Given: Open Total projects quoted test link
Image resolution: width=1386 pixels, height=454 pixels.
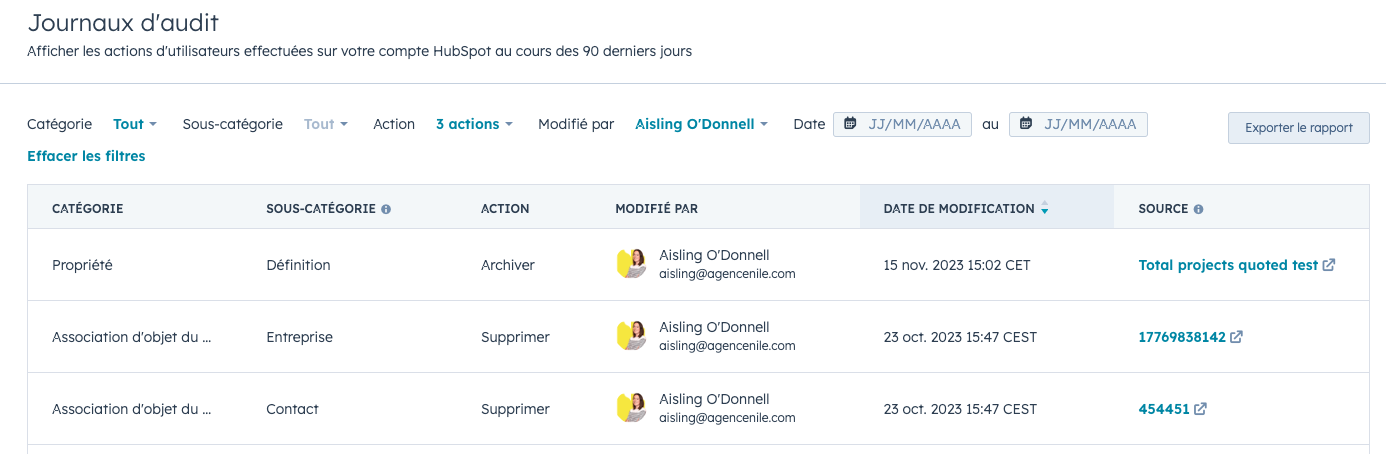Looking at the screenshot, I should (x=1228, y=265).
